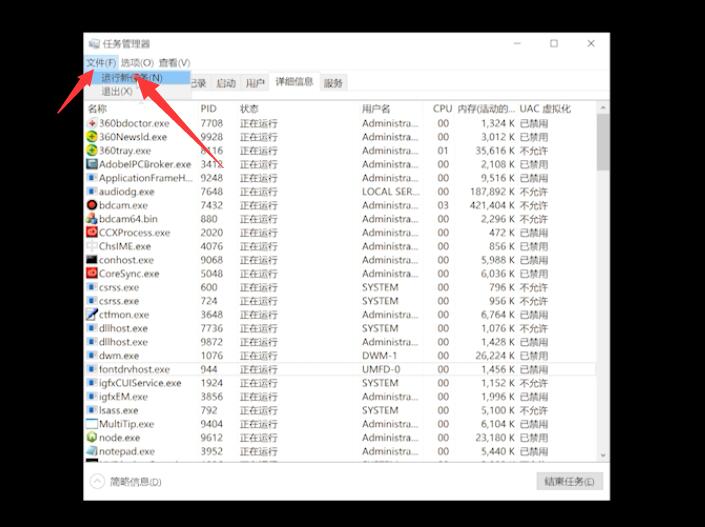Click the Task Manager title bar icon
This screenshot has width=705, height=527.
pos(94,44)
